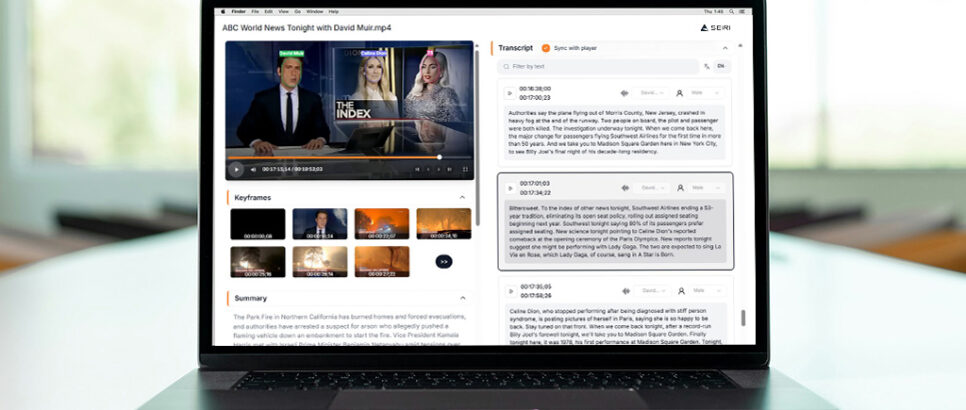
Task: Open the Edit menu
Action: click(x=269, y=11)
